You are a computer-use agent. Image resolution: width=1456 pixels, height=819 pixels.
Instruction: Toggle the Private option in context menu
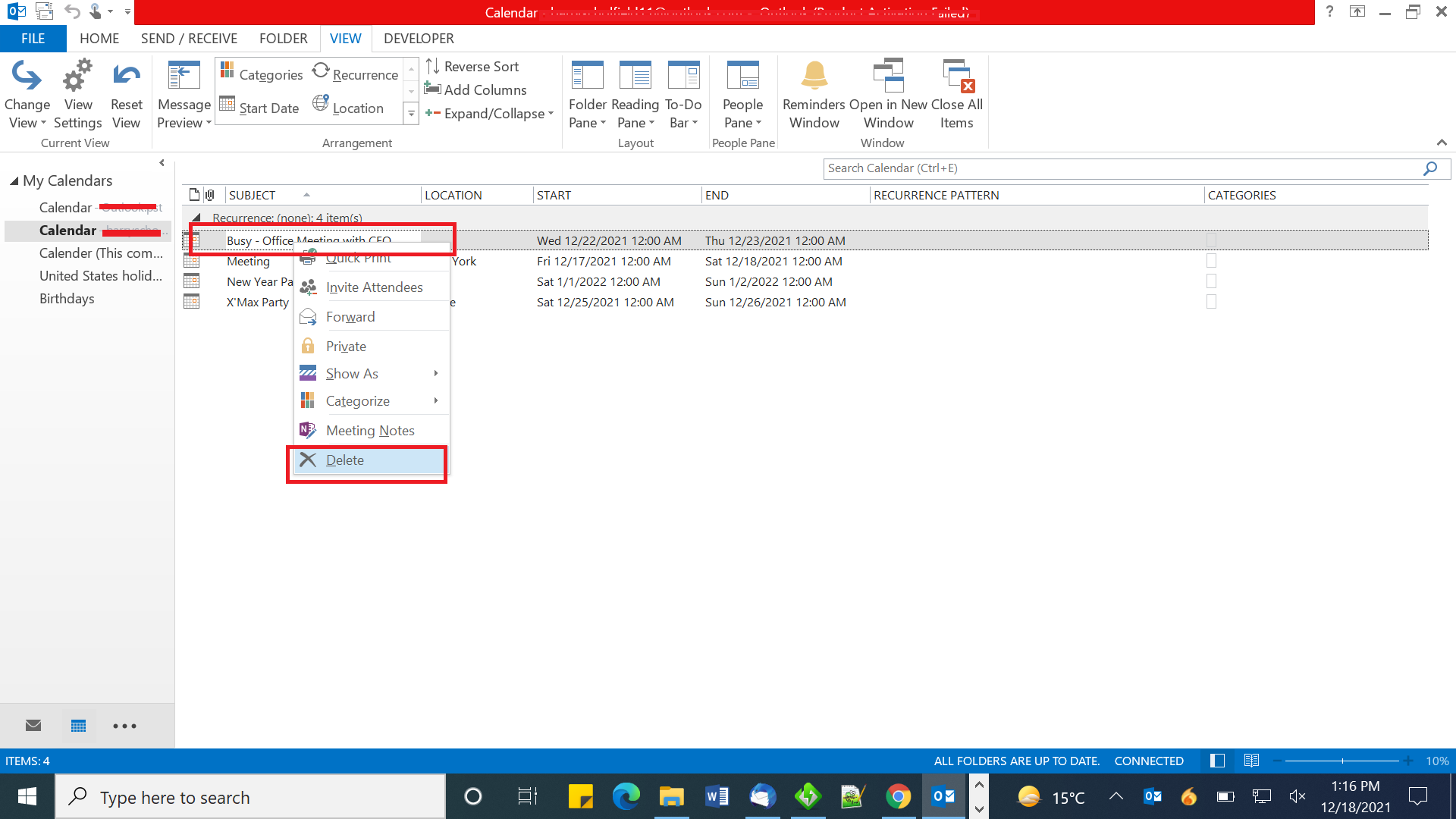tap(346, 345)
